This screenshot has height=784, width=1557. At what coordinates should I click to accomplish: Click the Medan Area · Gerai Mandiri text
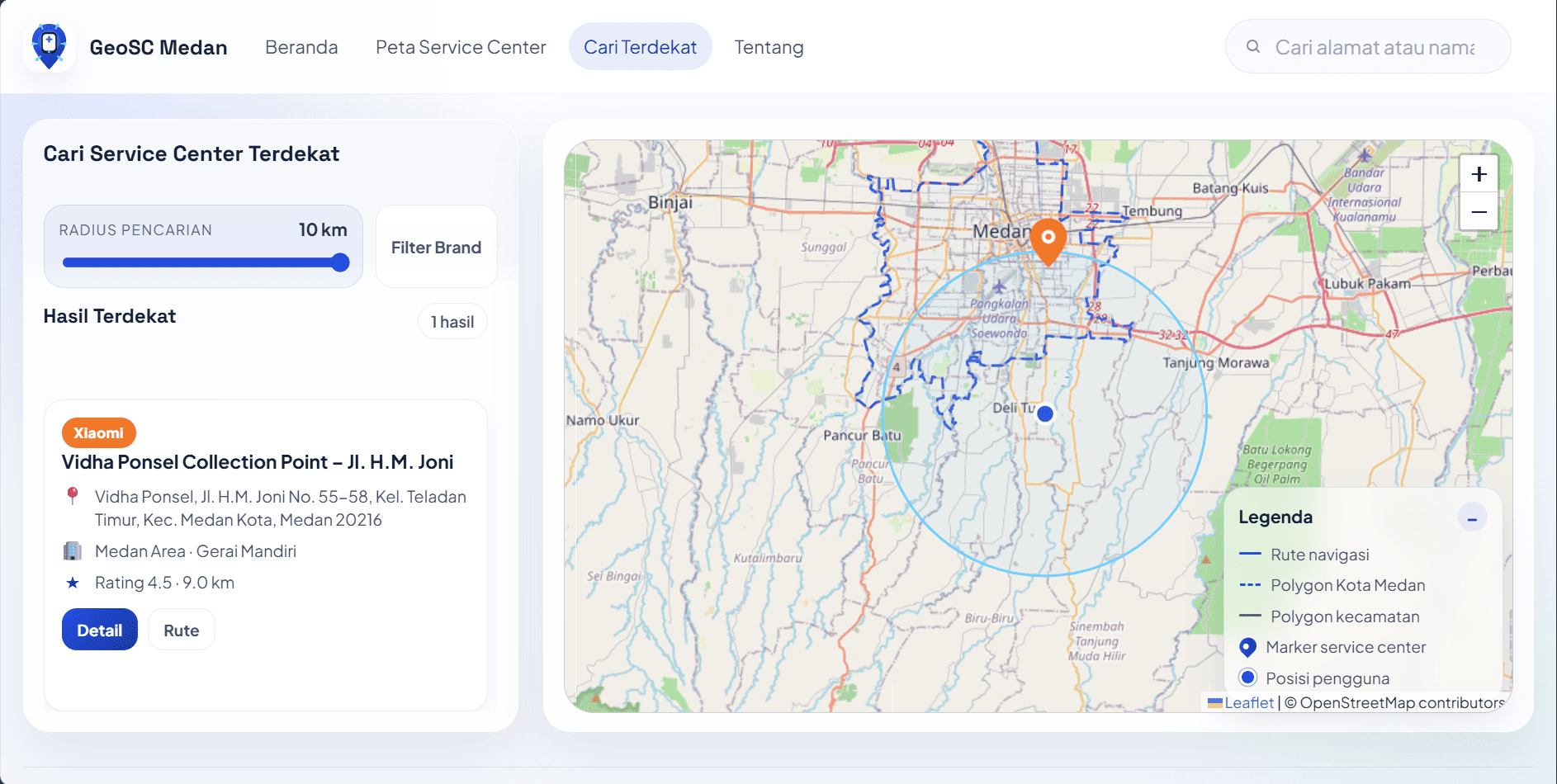point(196,550)
